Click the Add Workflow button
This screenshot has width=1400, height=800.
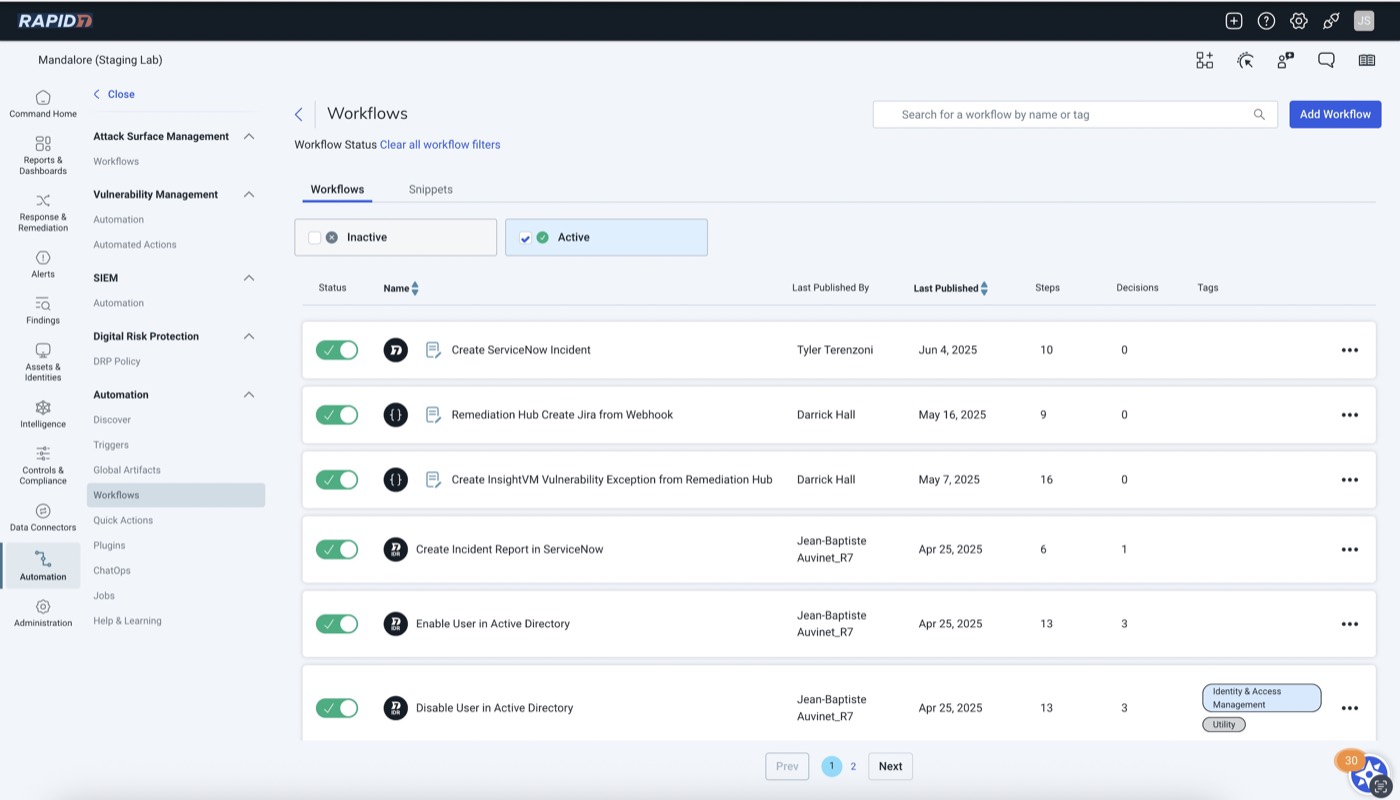(1335, 114)
